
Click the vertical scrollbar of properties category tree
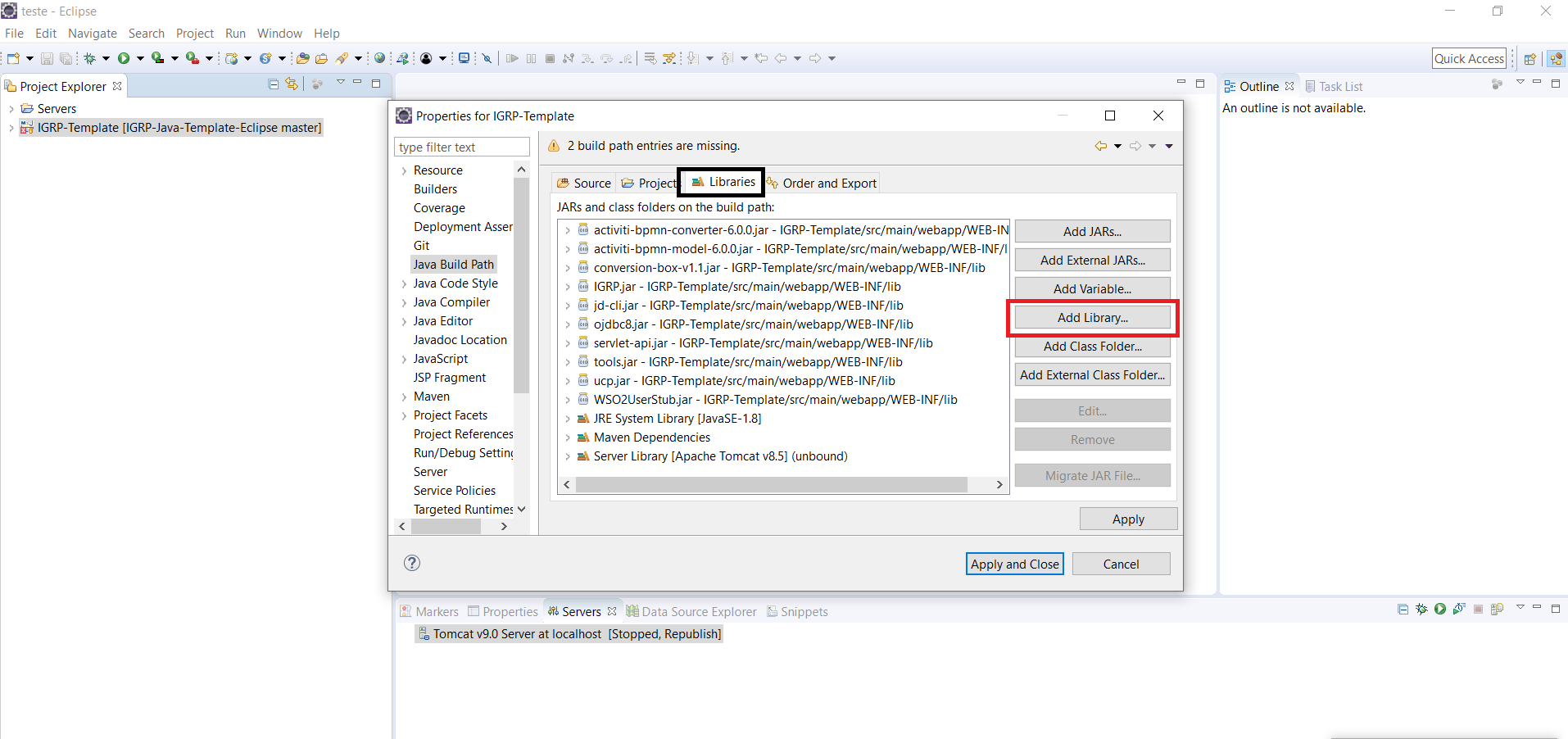click(x=521, y=285)
